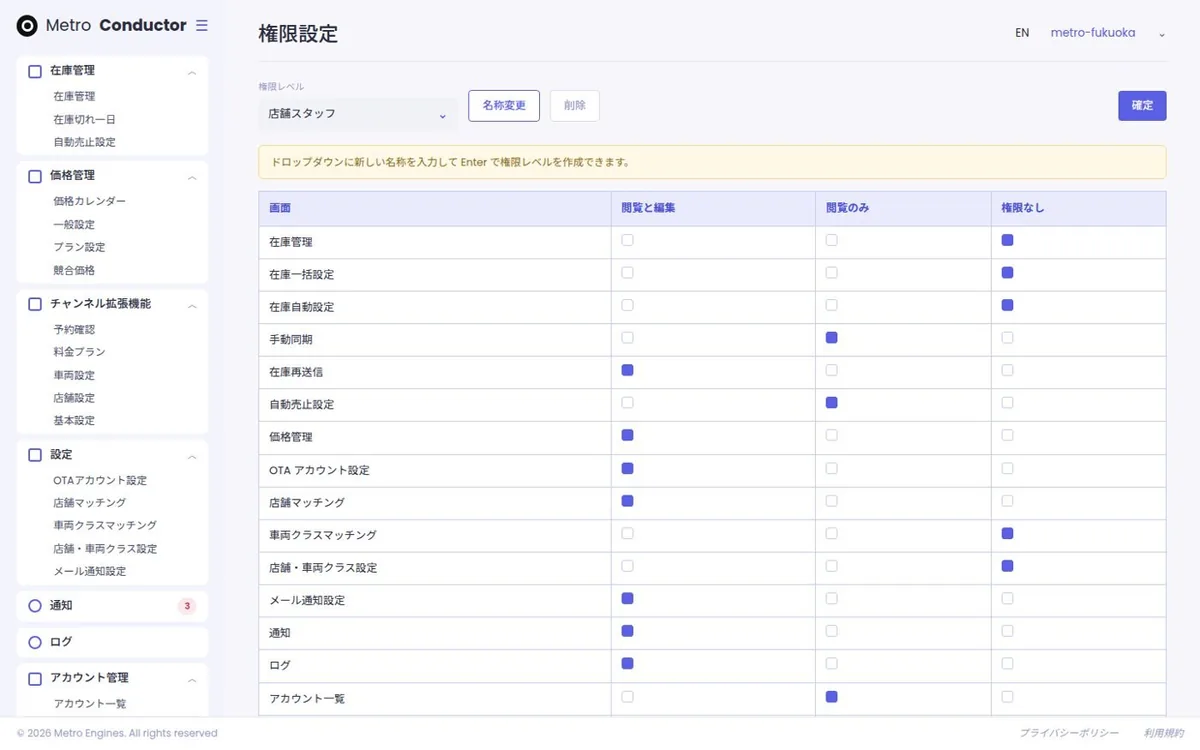
Task: Open 料金プラン in the sidebar
Action: pyautogui.click(x=79, y=352)
